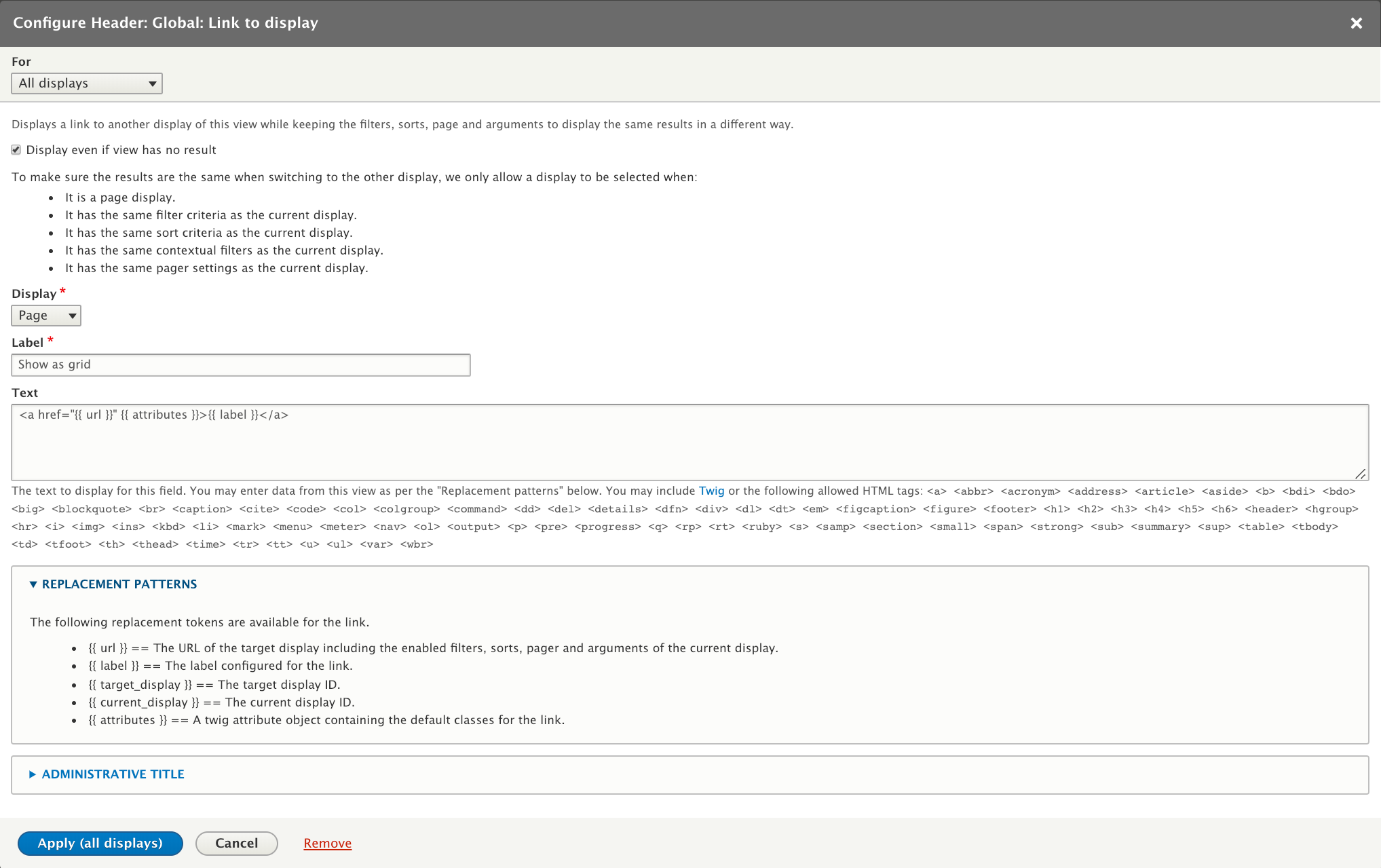Open the Twig documentation link
This screenshot has width=1381, height=868.
(x=712, y=490)
